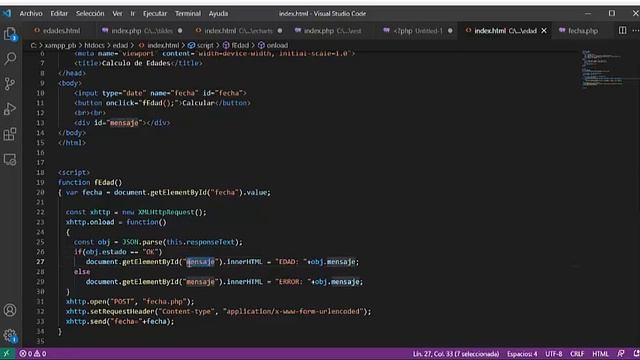640x360 pixels.
Task: Expand script breadcrumb symbol
Action: coord(201,45)
